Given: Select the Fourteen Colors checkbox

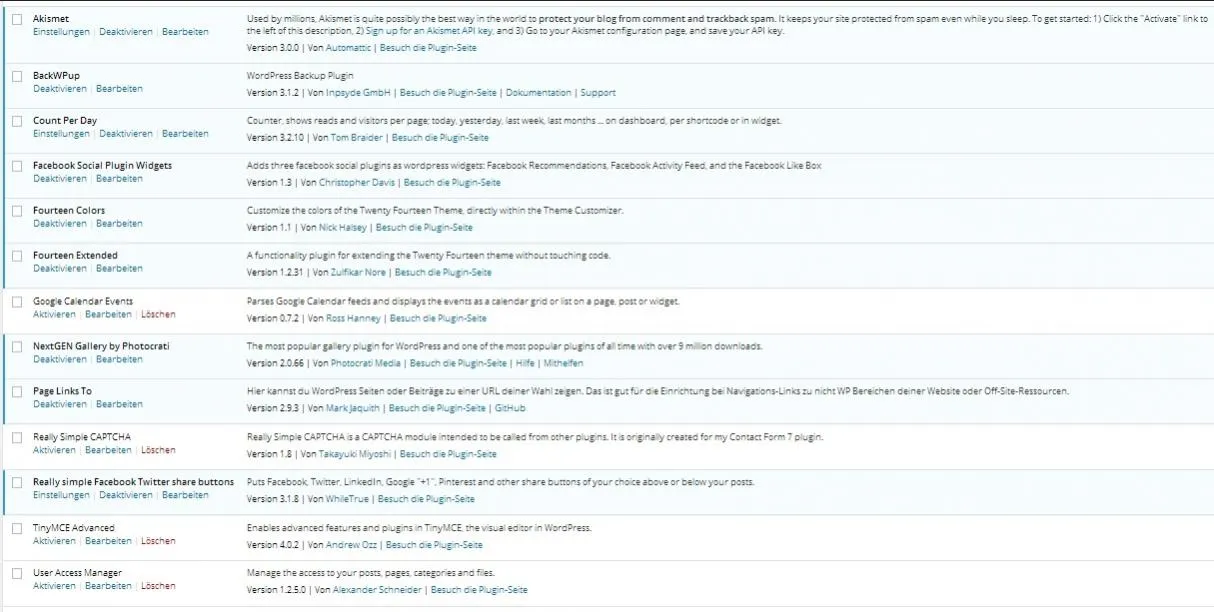Looking at the screenshot, I should pos(17,211).
